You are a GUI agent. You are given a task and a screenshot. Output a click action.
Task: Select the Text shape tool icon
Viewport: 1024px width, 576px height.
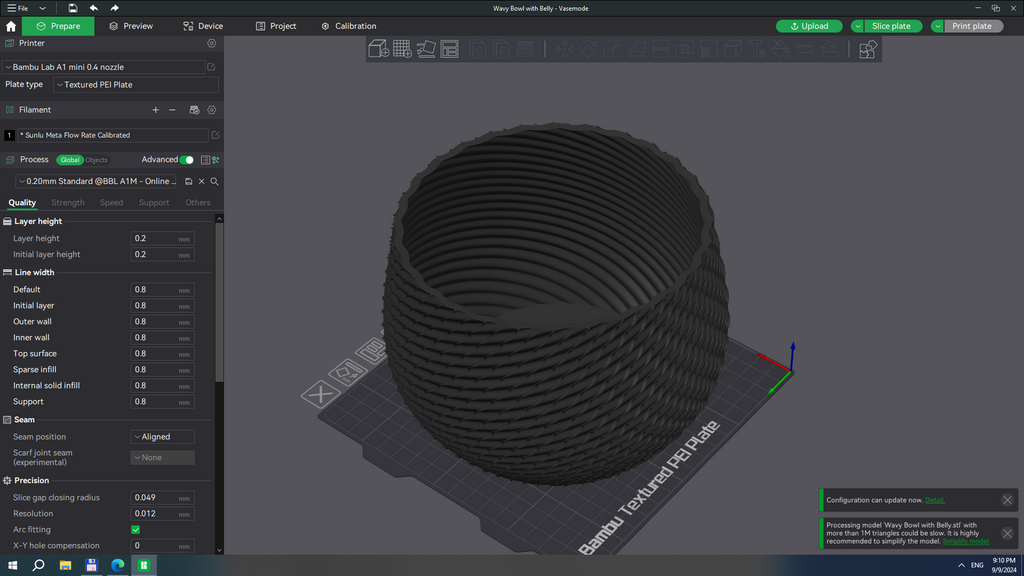point(757,49)
